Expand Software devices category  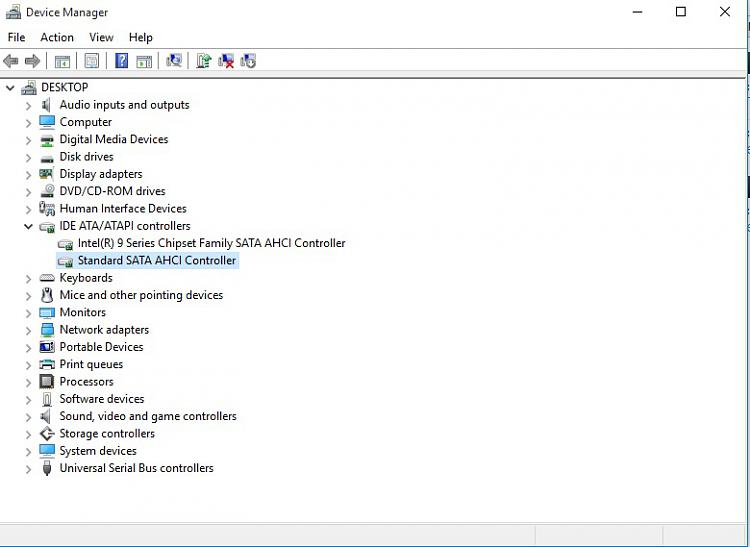pos(28,400)
